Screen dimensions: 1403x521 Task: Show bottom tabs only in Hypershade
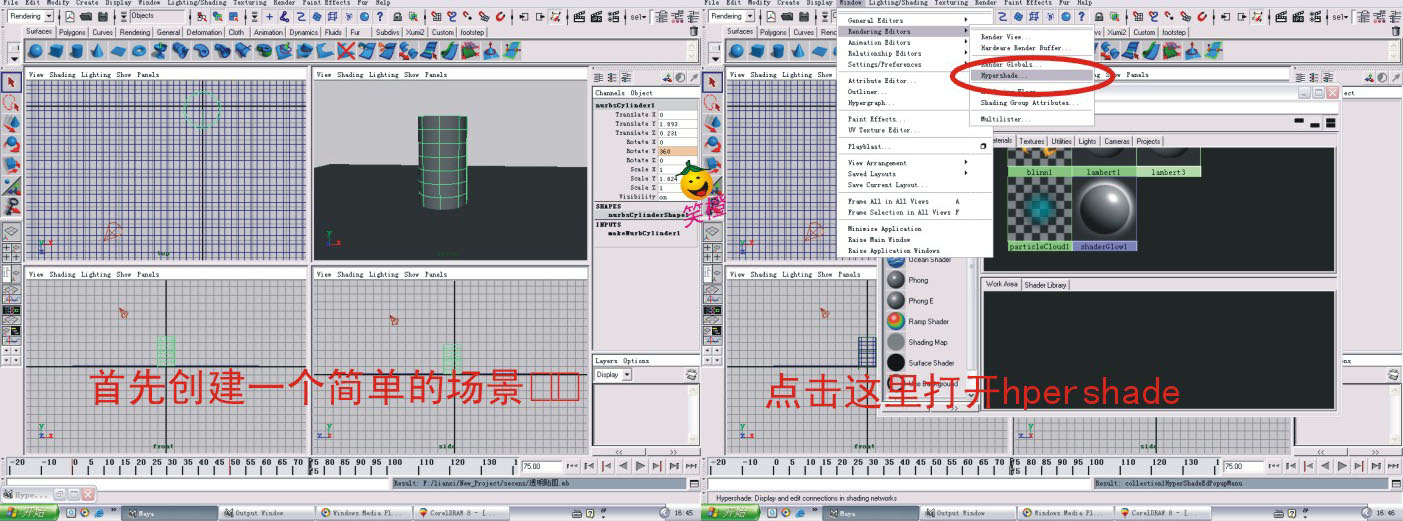1314,123
